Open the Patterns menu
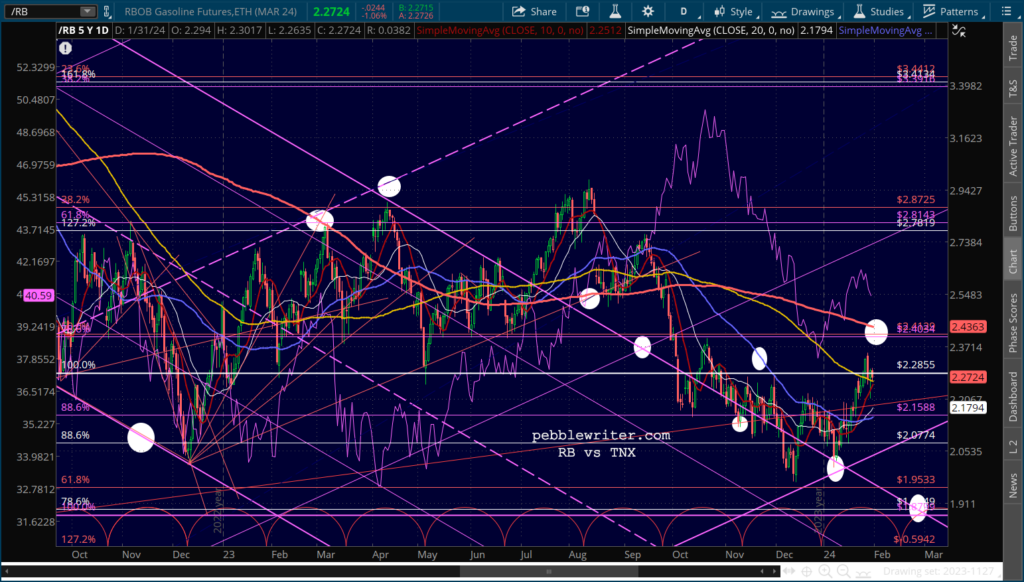The width and height of the screenshot is (1024, 582). tap(950, 11)
